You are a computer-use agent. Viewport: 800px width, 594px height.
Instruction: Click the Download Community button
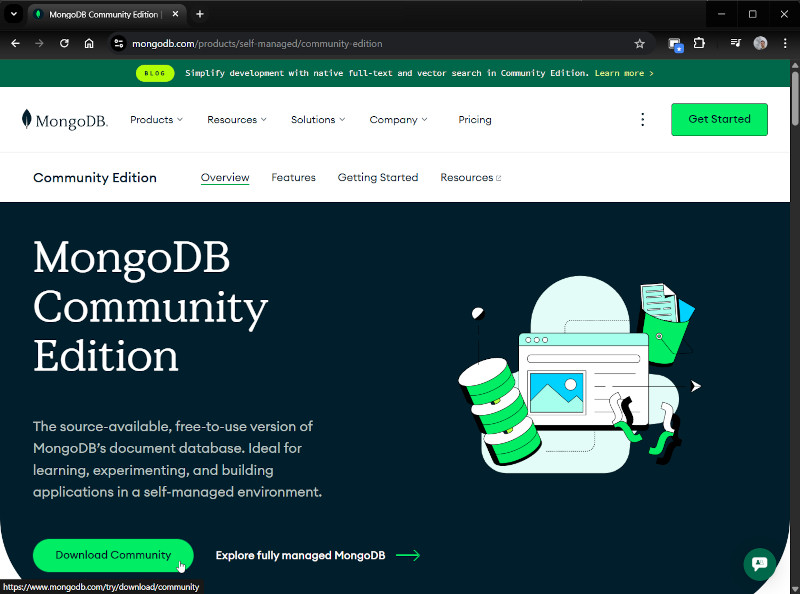click(112, 555)
